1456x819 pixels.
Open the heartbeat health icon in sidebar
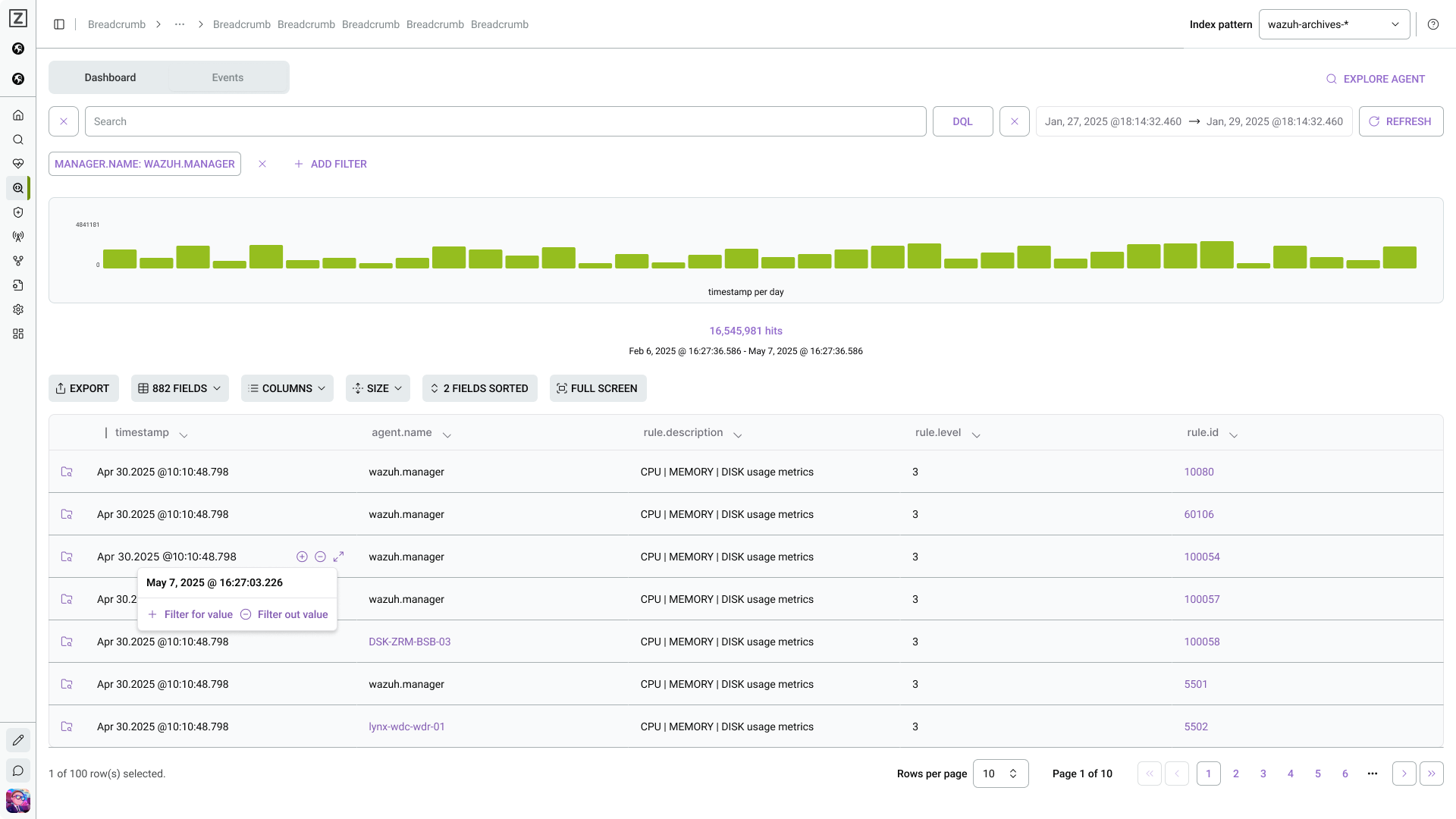[x=18, y=164]
